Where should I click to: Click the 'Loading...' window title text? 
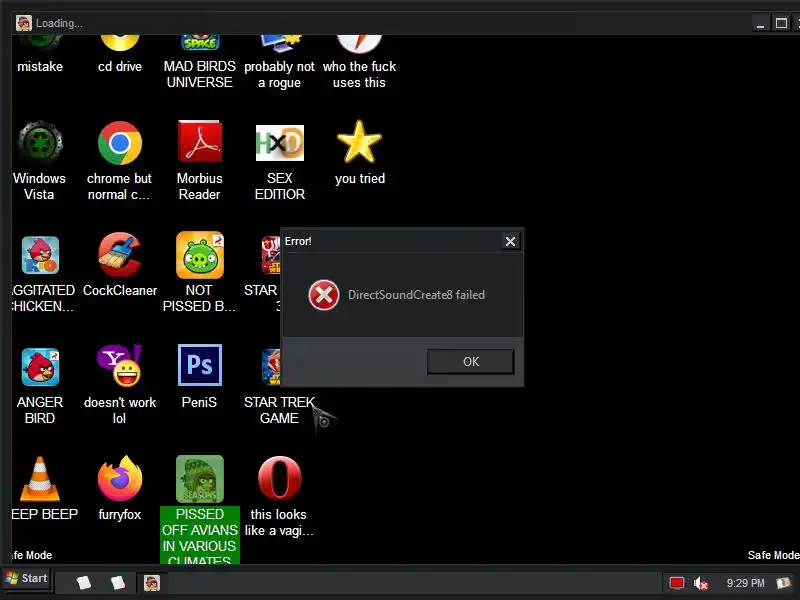coord(59,23)
